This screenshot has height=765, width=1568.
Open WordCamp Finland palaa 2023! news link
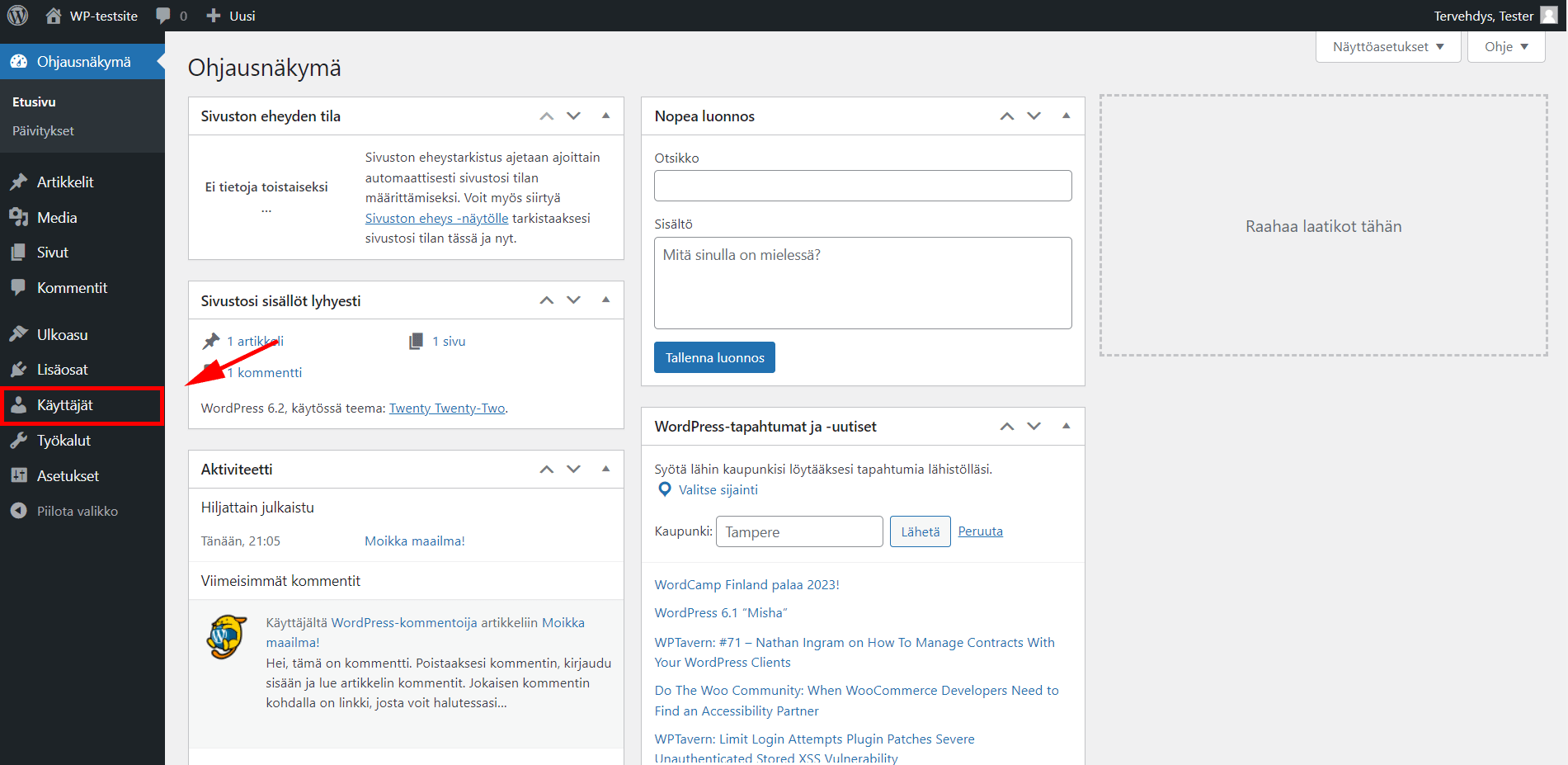click(x=747, y=585)
